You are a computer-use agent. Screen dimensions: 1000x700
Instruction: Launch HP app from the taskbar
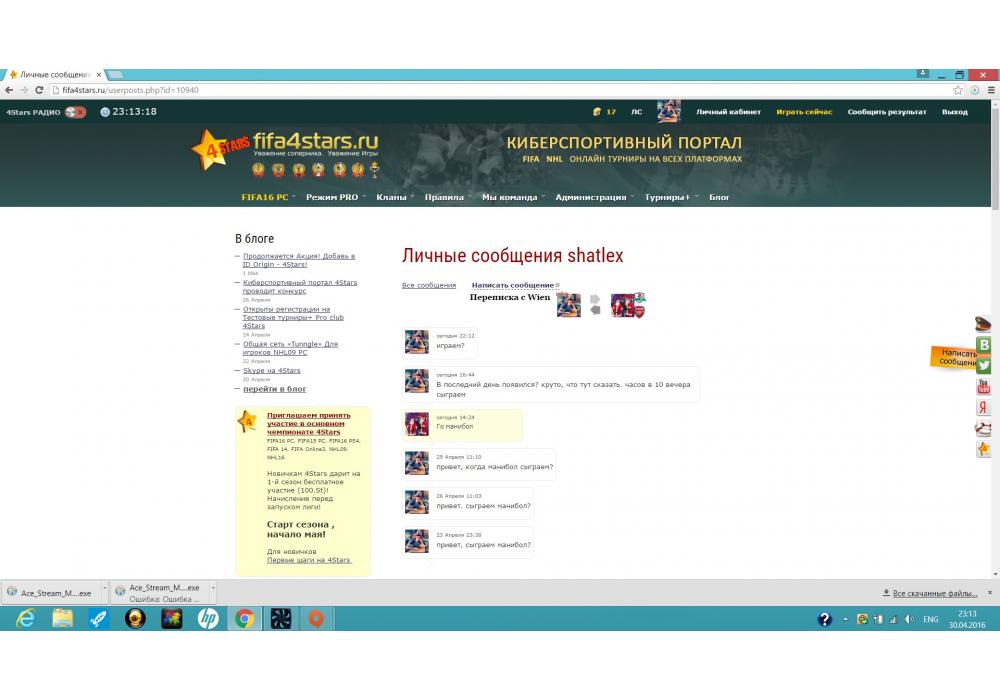pos(208,619)
